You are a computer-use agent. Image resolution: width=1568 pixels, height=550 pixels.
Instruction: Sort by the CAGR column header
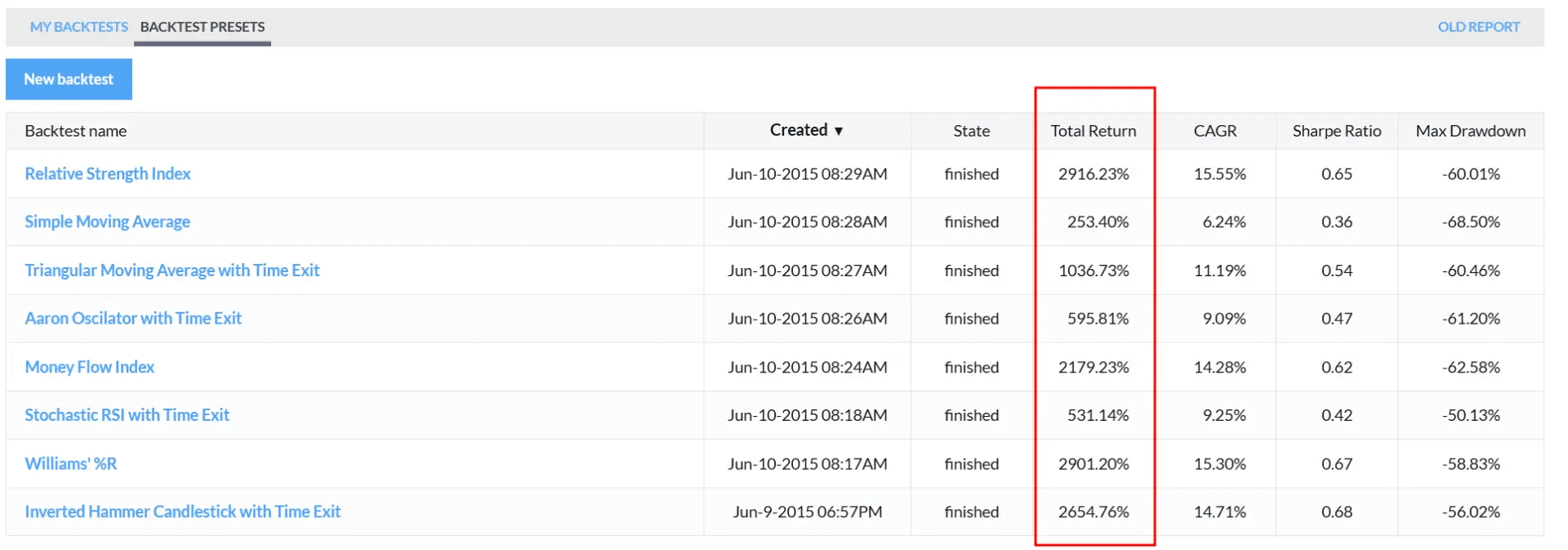pyautogui.click(x=1215, y=131)
